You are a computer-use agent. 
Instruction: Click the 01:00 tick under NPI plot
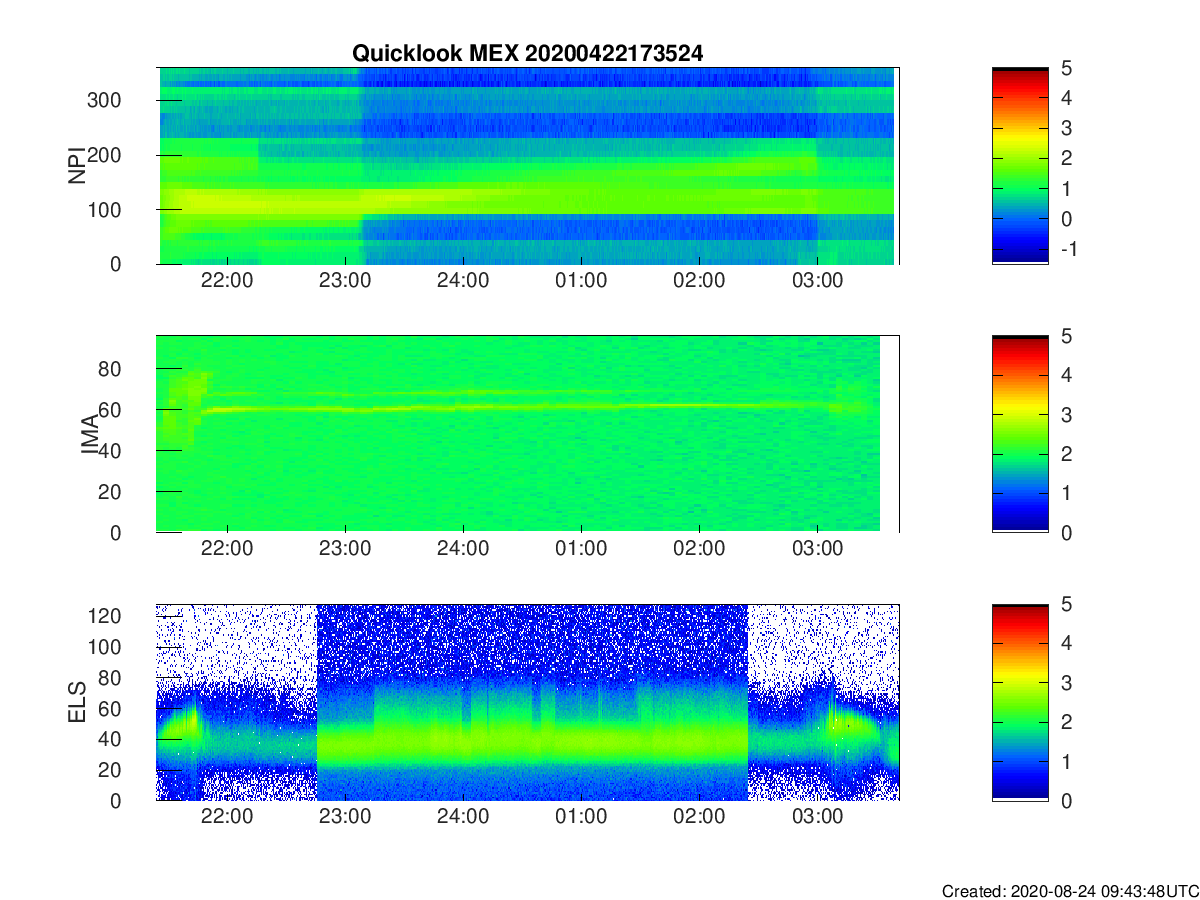581,281
